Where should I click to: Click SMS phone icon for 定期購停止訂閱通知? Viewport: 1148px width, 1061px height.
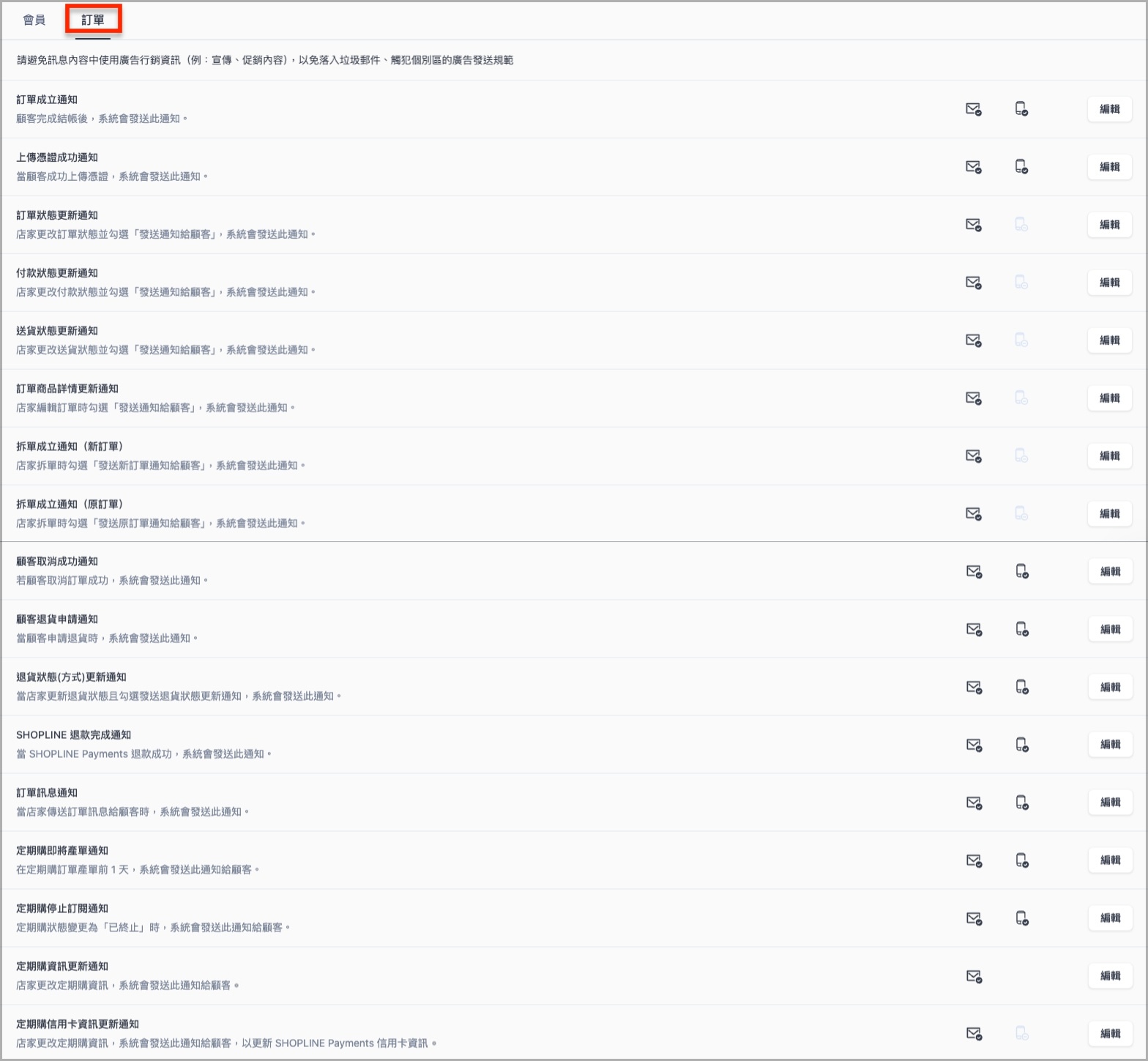click(1022, 919)
